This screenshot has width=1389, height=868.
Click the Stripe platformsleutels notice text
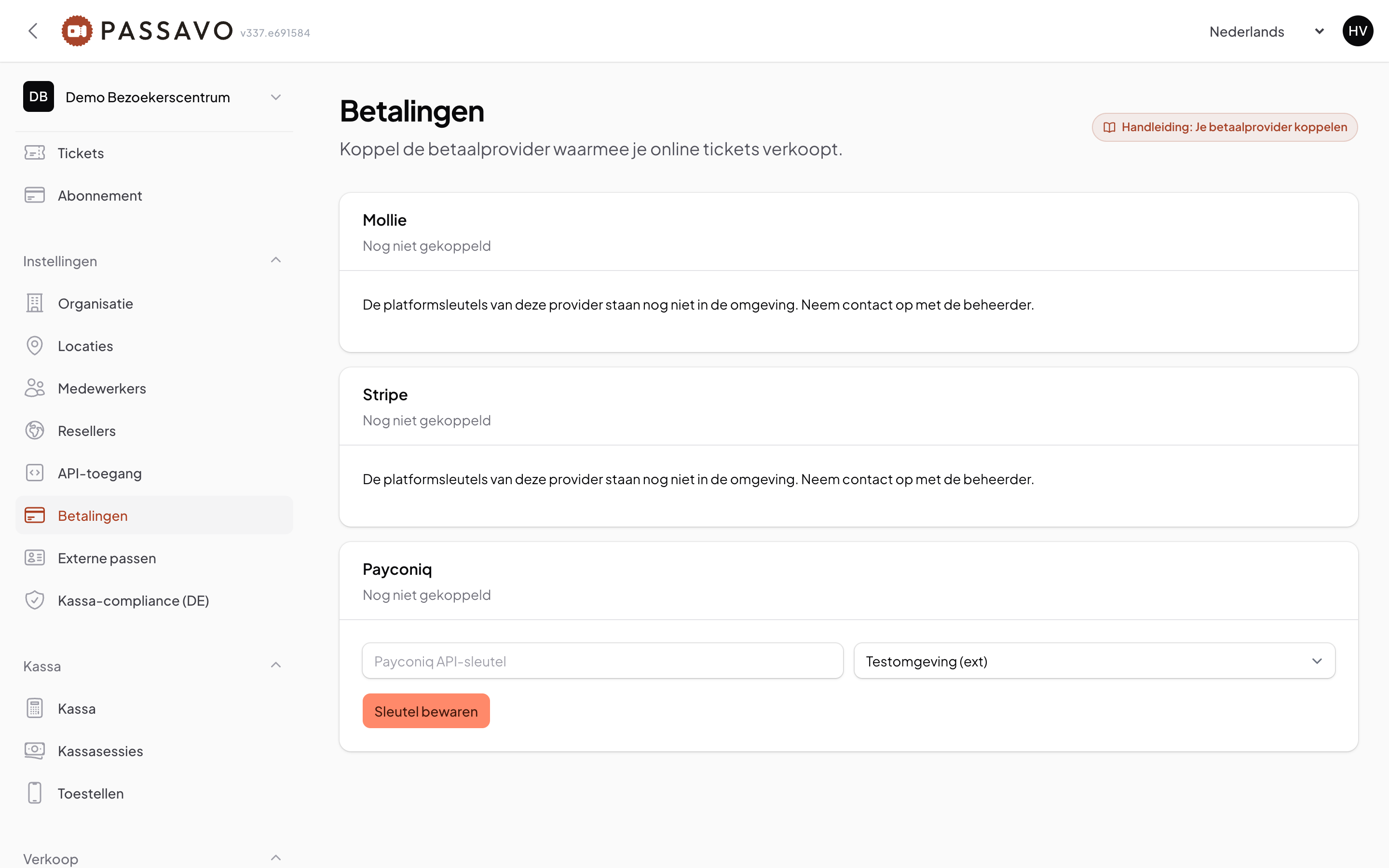click(x=698, y=479)
